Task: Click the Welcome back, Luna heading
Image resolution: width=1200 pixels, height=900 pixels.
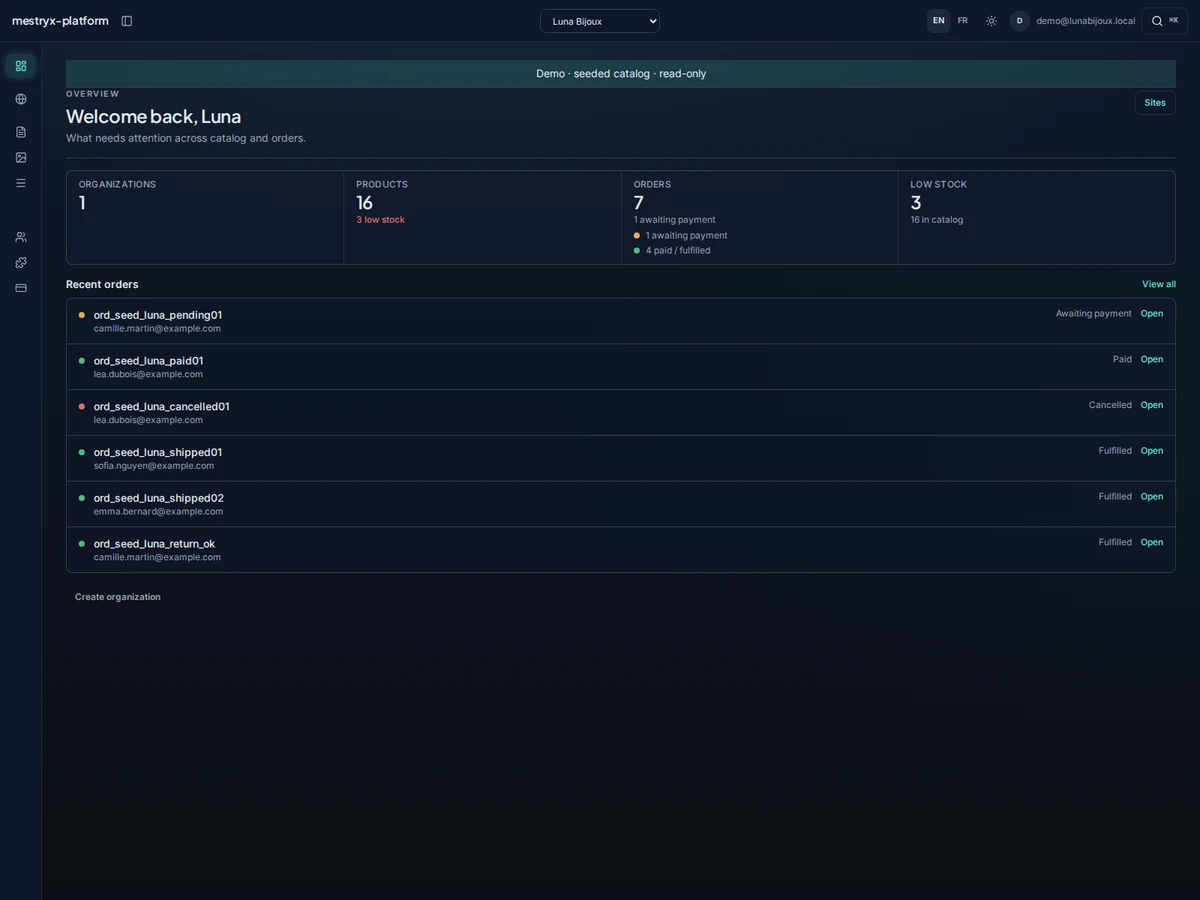Action: (153, 117)
